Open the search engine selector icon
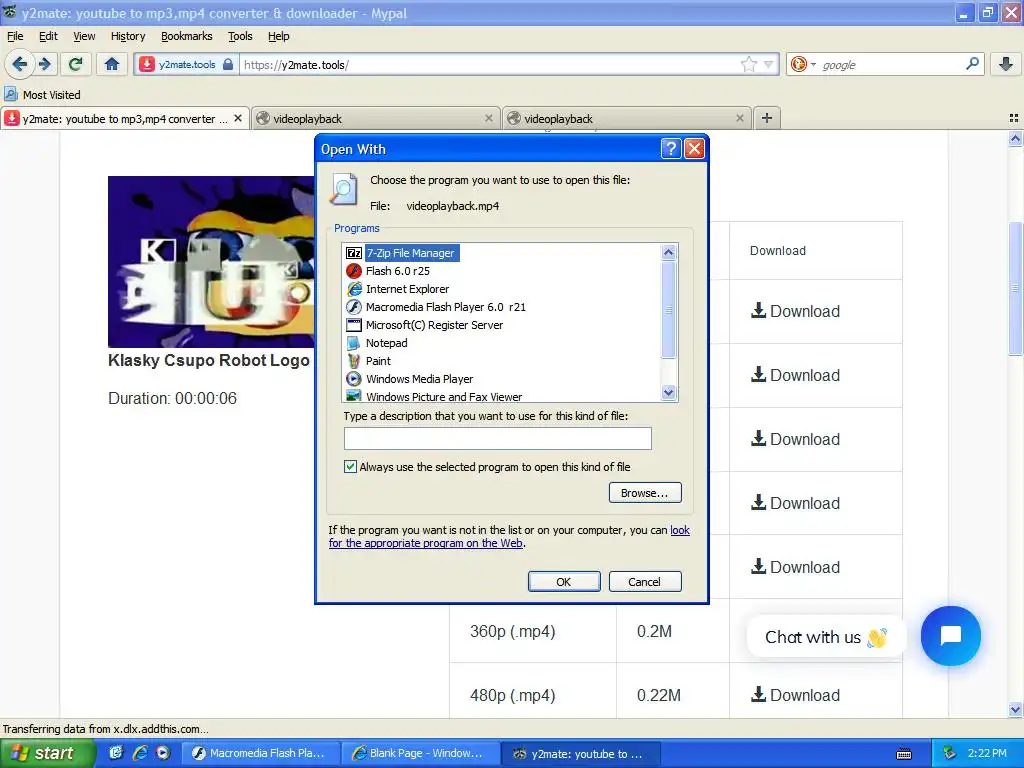 (x=803, y=64)
